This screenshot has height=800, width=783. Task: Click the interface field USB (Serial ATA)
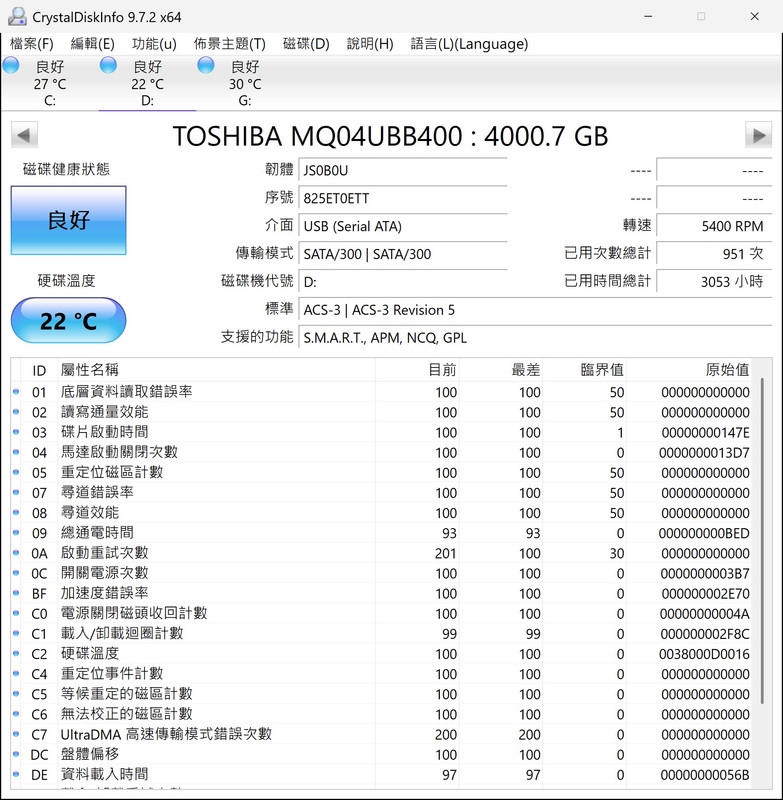click(x=403, y=226)
